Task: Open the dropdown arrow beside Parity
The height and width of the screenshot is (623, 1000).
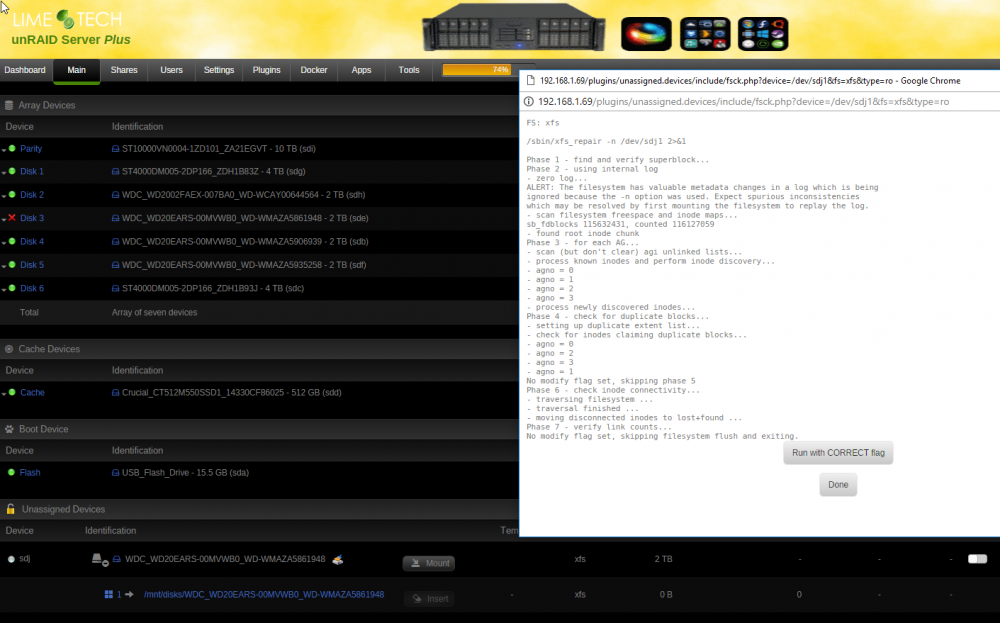Action: point(4,150)
